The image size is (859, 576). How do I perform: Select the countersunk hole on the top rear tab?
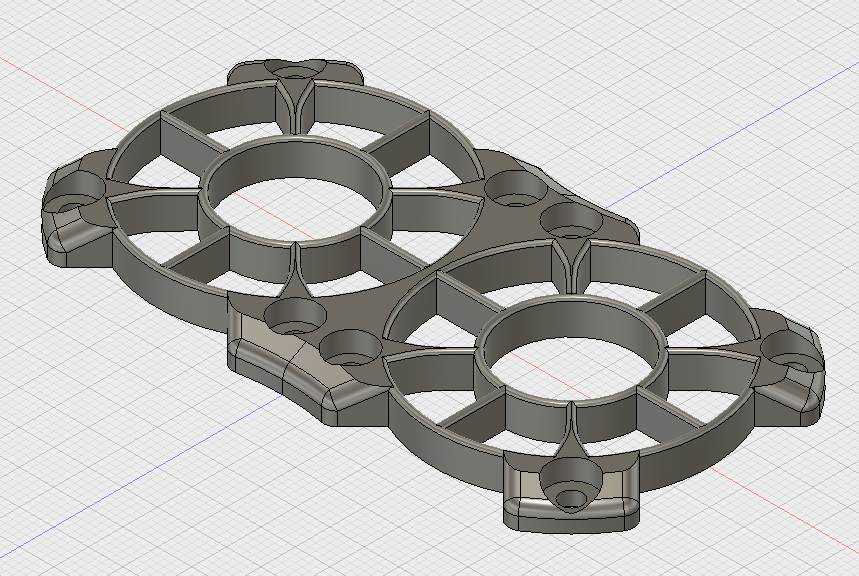296,70
